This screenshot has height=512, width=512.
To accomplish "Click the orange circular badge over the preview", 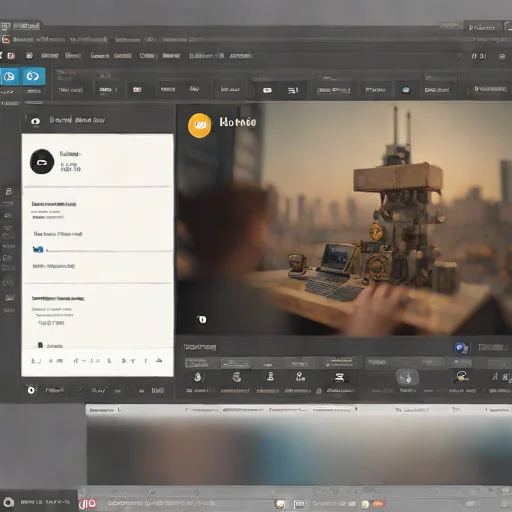I will click(x=199, y=125).
